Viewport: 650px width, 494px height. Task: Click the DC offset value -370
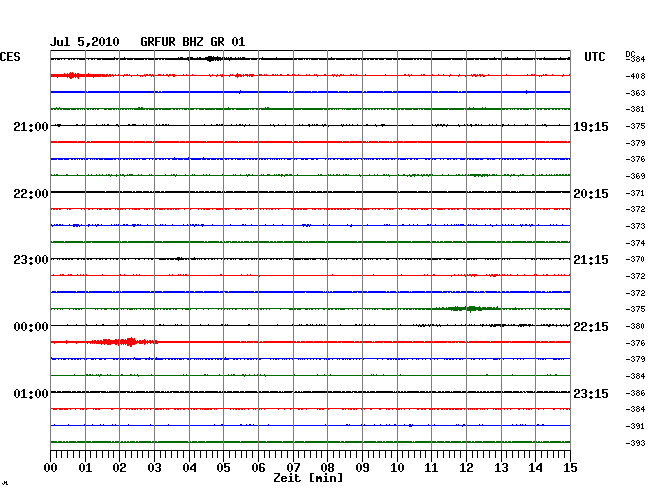tap(635, 259)
